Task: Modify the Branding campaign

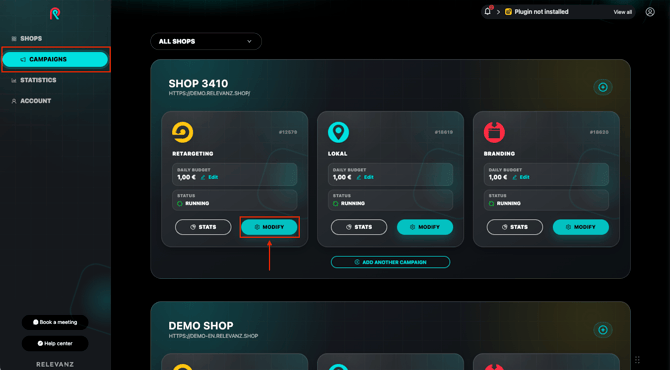Action: [581, 227]
